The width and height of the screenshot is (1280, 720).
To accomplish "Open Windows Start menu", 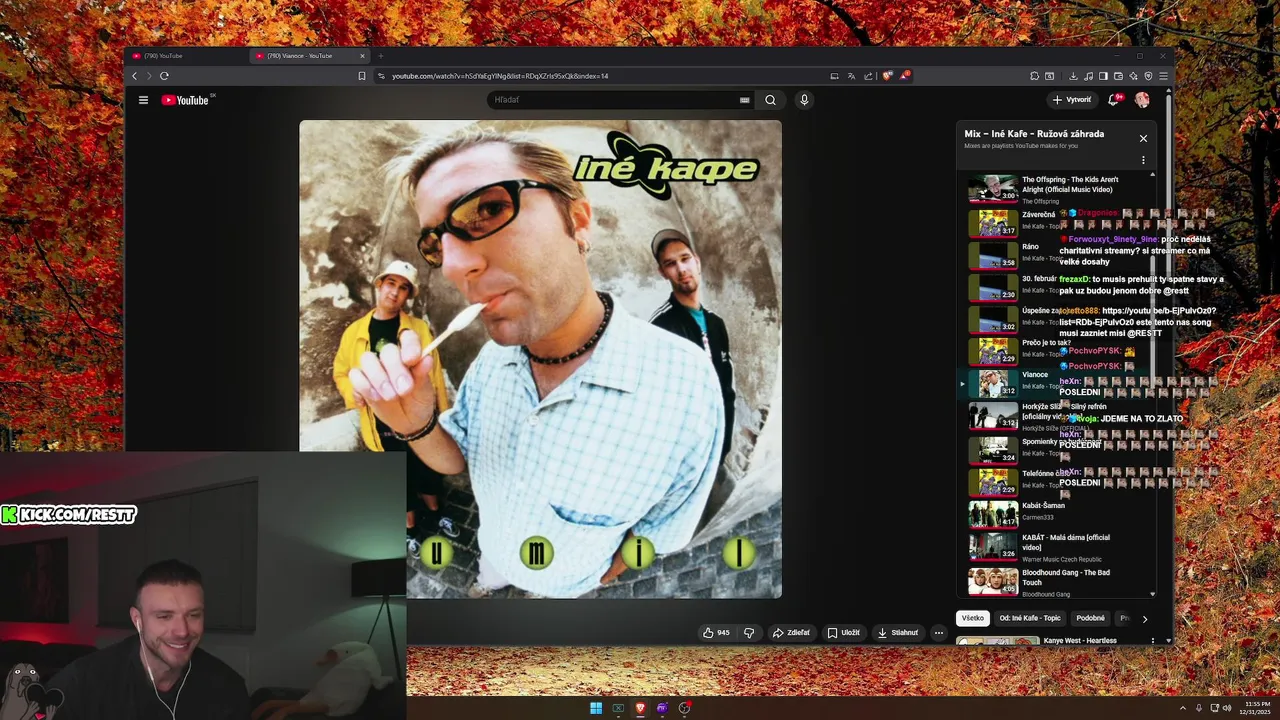I will point(596,708).
